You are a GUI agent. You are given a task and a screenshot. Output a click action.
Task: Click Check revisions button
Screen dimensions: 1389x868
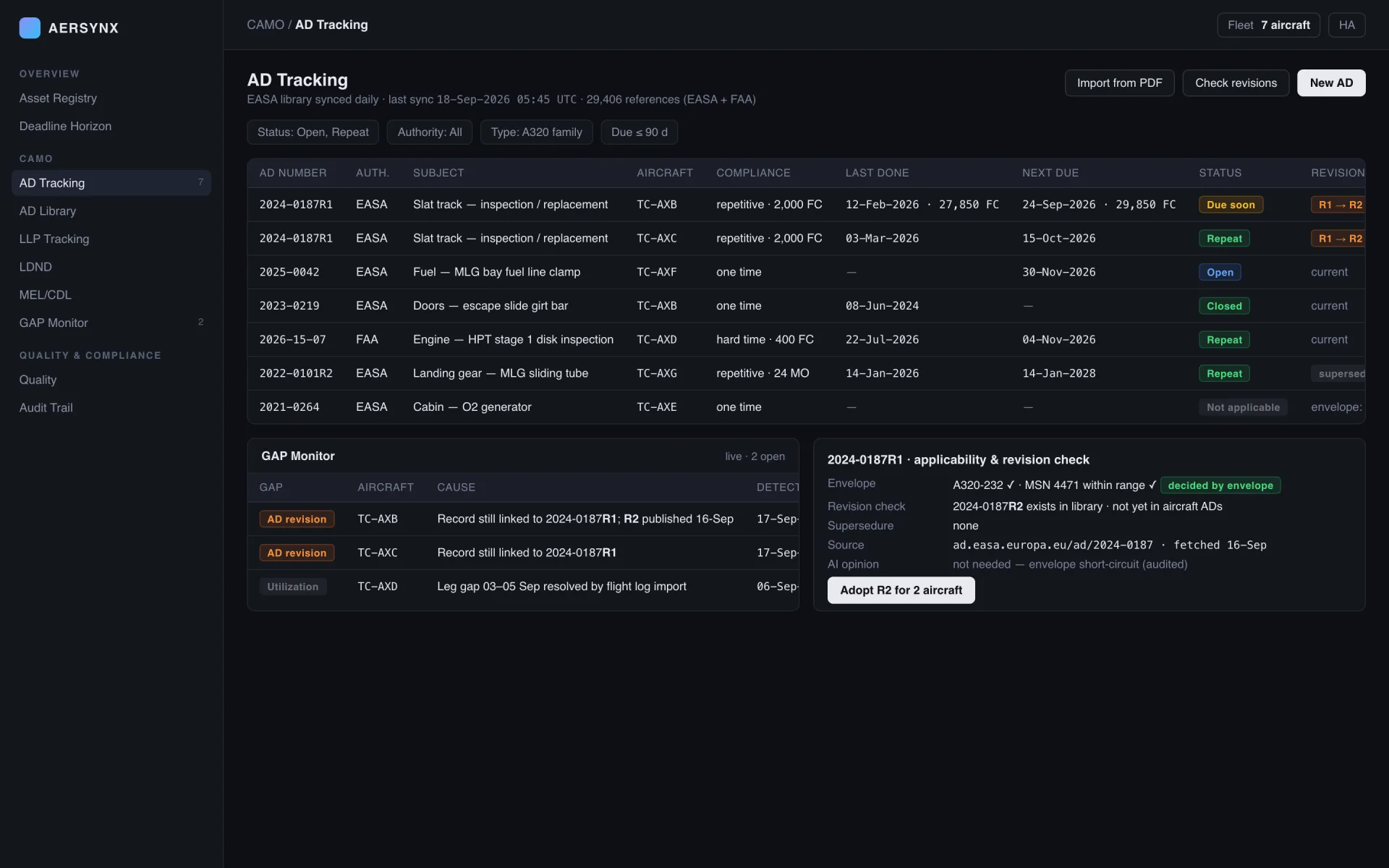pyautogui.click(x=1236, y=83)
